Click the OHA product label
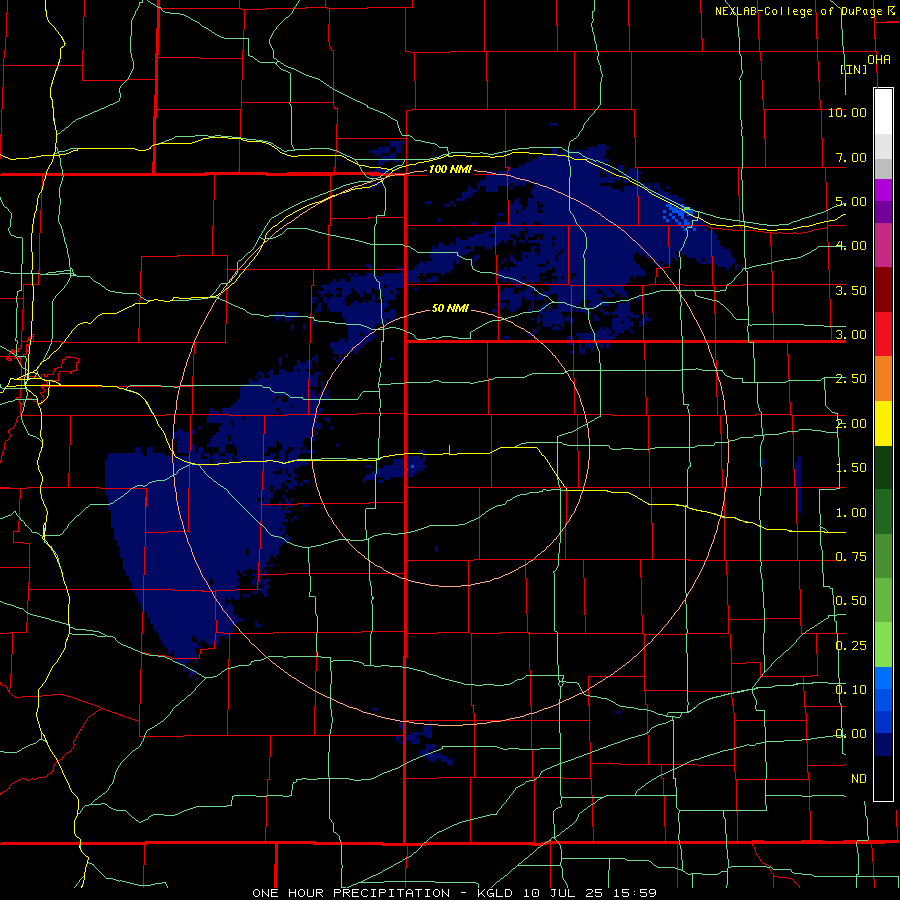Viewport: 900px width, 900px height. tap(879, 60)
